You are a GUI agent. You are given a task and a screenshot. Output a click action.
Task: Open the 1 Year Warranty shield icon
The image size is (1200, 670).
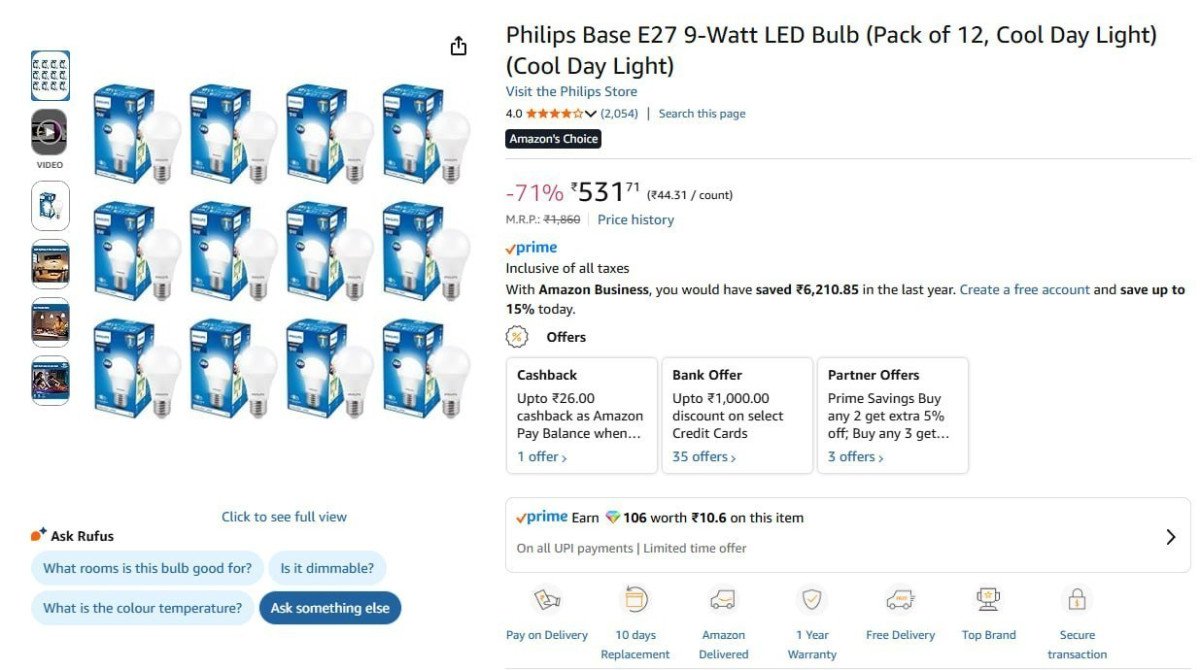point(811,601)
